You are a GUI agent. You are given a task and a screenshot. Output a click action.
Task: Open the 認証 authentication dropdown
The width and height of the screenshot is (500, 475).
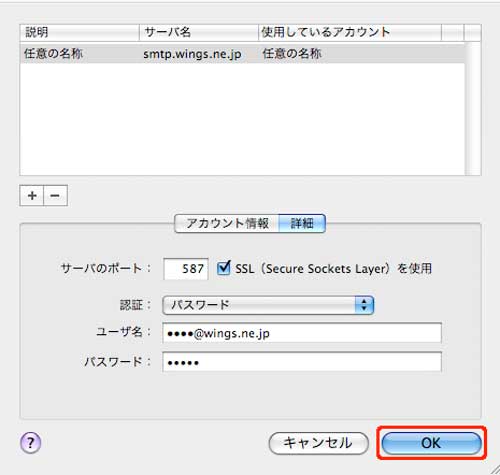pos(268,305)
